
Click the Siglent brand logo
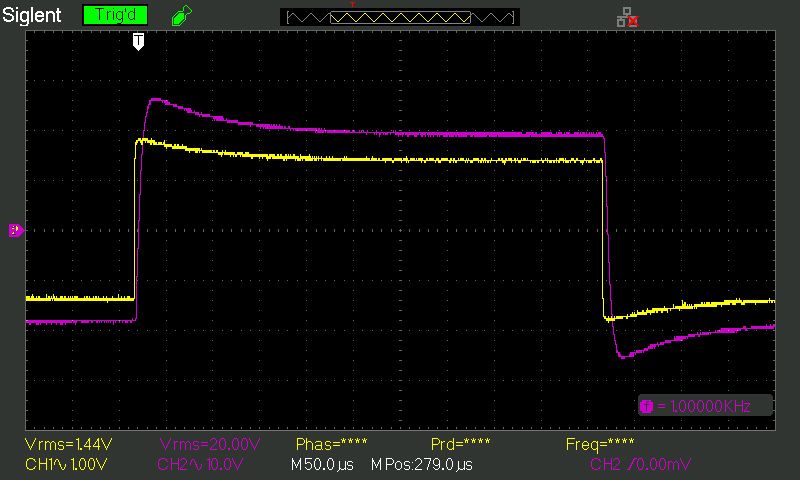32,15
